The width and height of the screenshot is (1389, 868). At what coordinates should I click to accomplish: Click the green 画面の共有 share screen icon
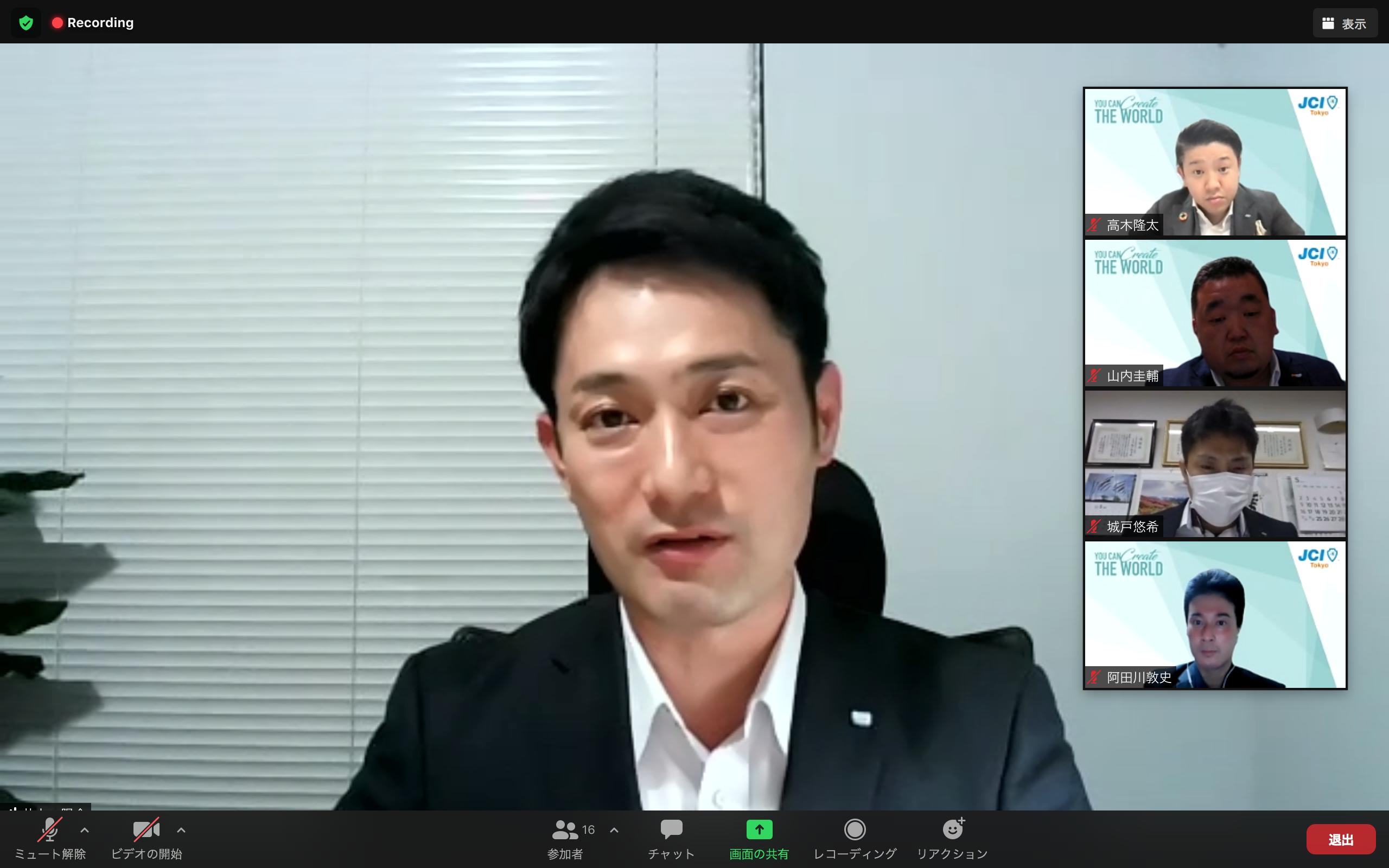[759, 829]
